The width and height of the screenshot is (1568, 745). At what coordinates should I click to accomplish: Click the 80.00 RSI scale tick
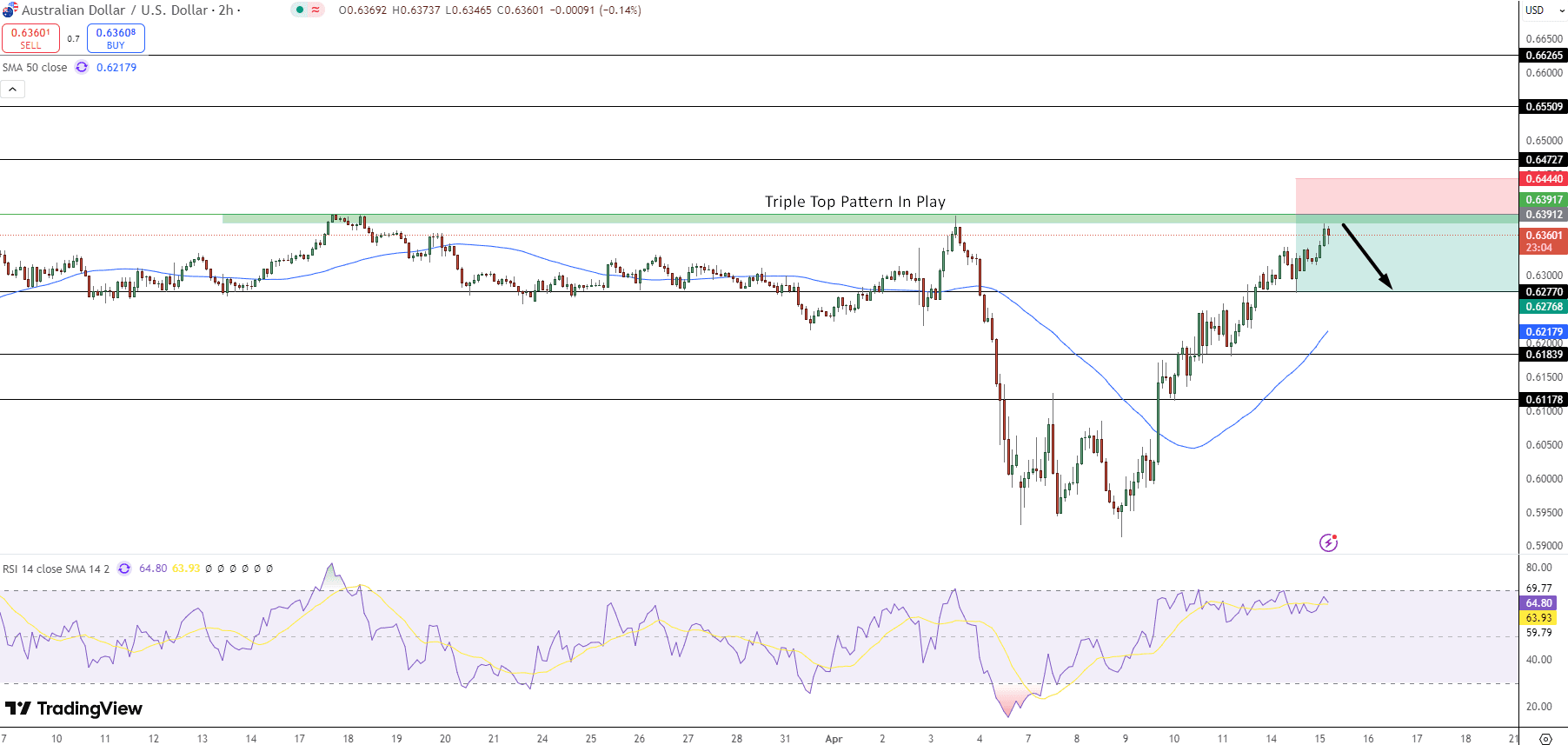[1538, 568]
